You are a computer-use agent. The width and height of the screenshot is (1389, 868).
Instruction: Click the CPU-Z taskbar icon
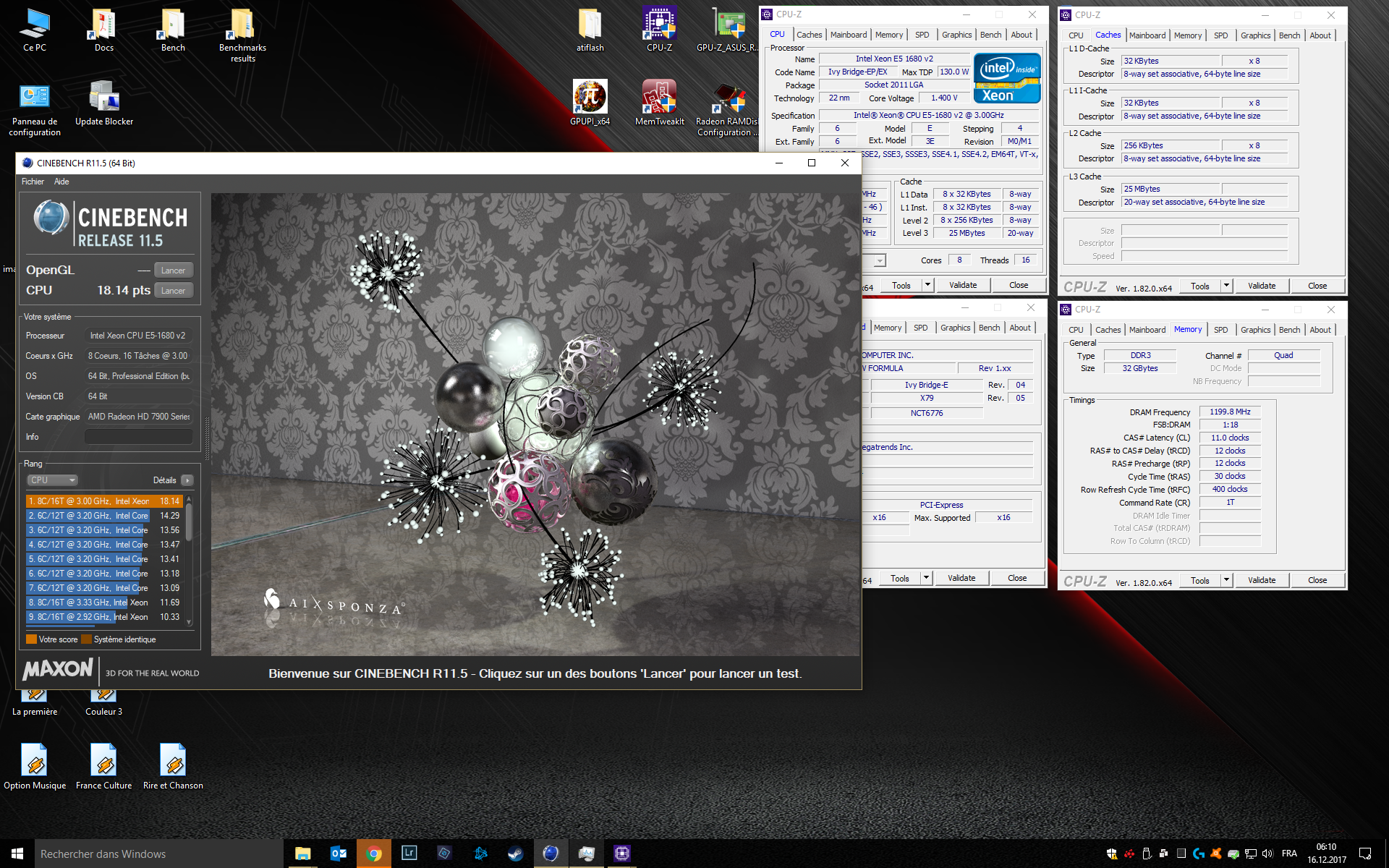[x=621, y=854]
